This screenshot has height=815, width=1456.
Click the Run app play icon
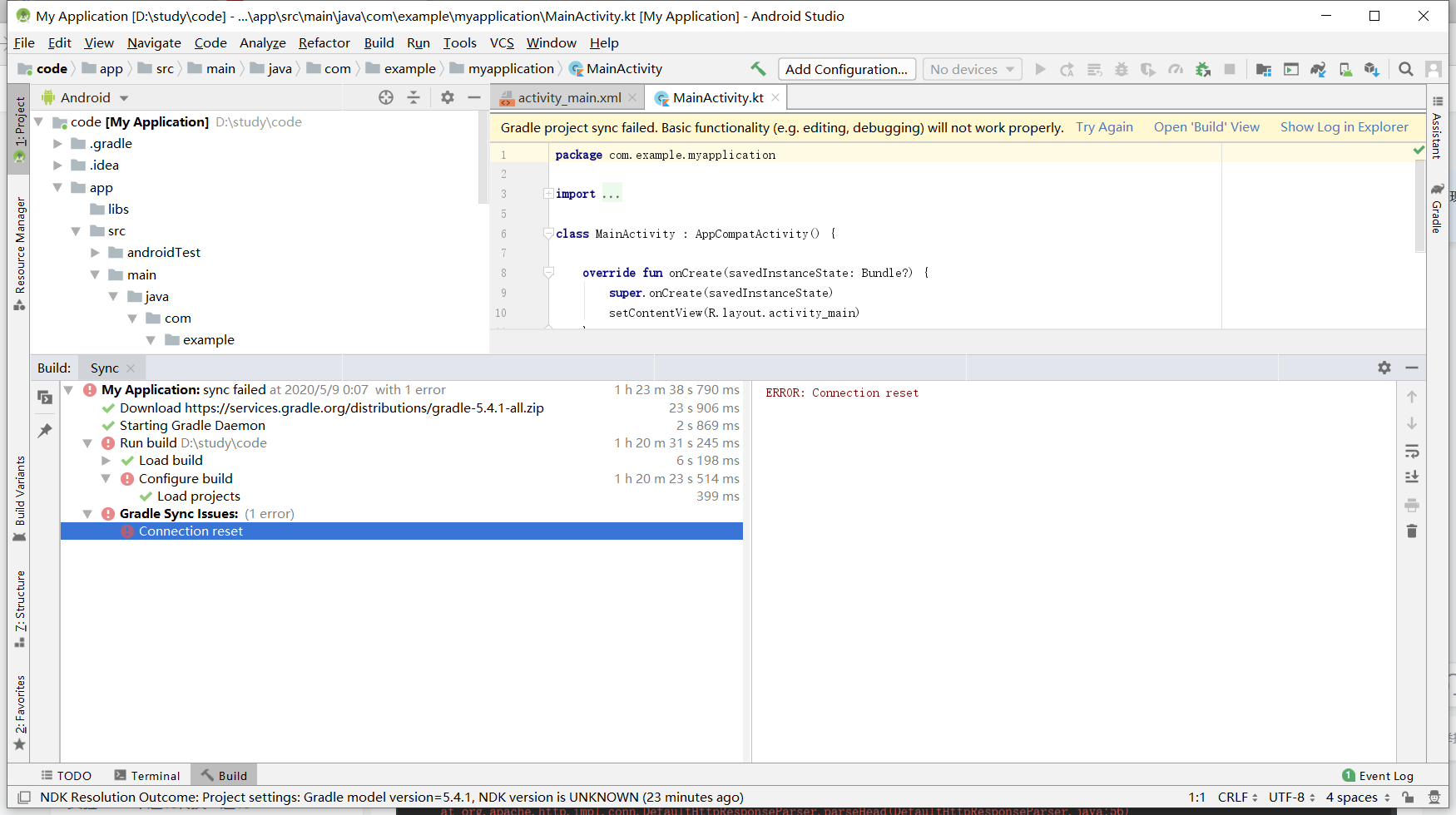(1040, 69)
